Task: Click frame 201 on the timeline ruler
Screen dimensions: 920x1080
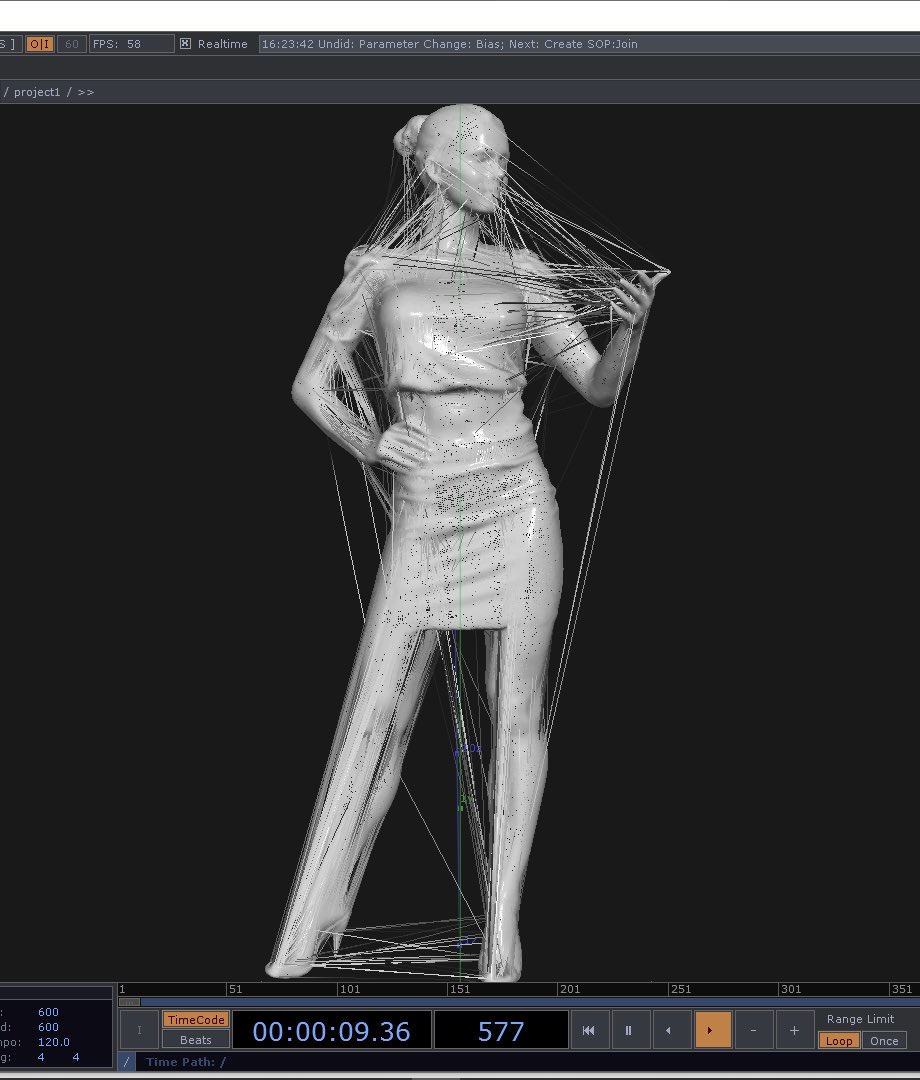Action: click(570, 989)
